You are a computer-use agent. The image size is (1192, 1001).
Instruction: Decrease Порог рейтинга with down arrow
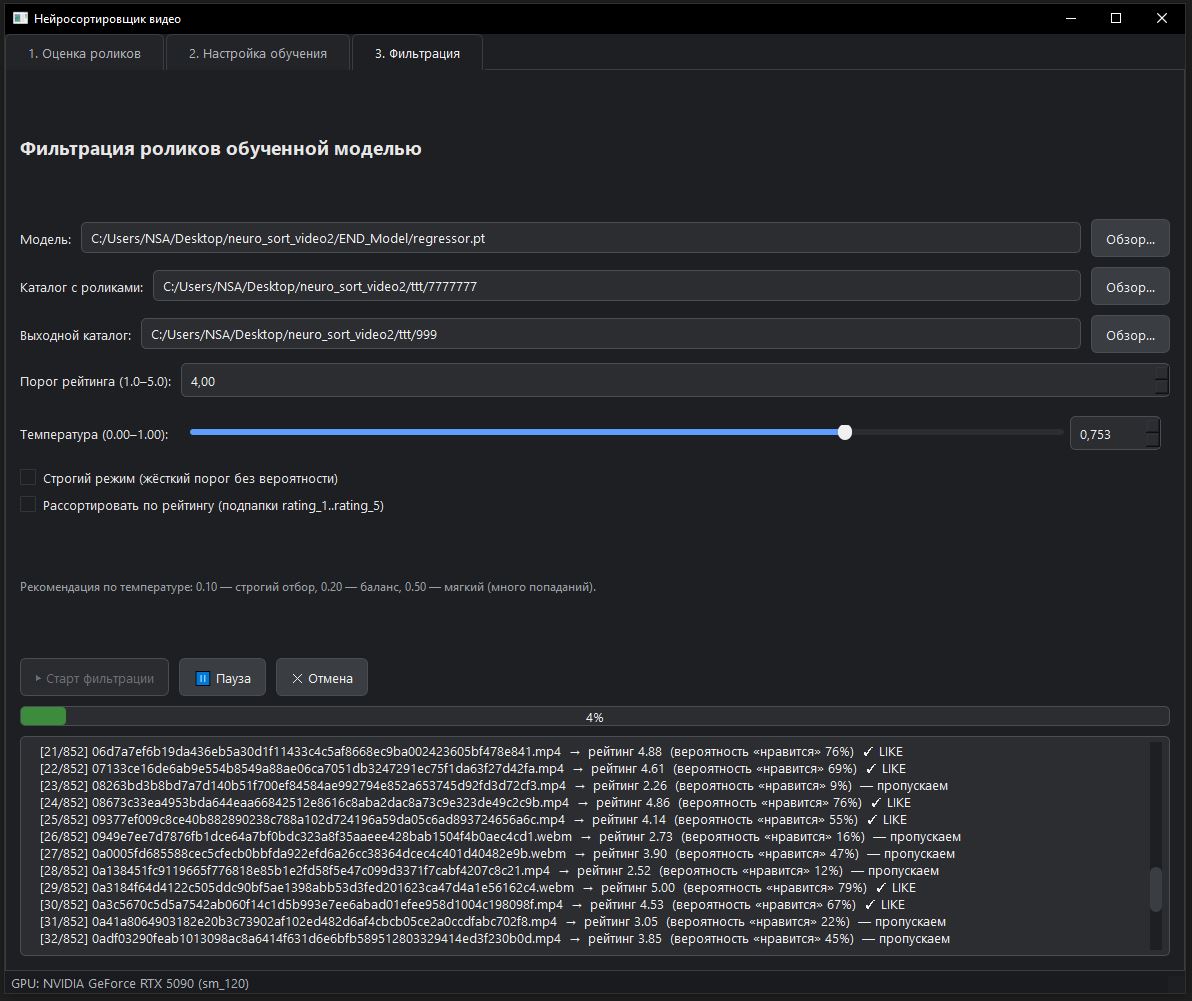[1161, 388]
